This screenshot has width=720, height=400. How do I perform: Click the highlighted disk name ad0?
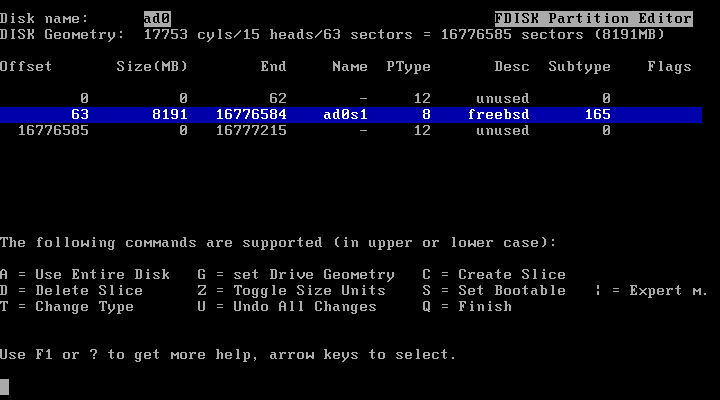tap(157, 18)
